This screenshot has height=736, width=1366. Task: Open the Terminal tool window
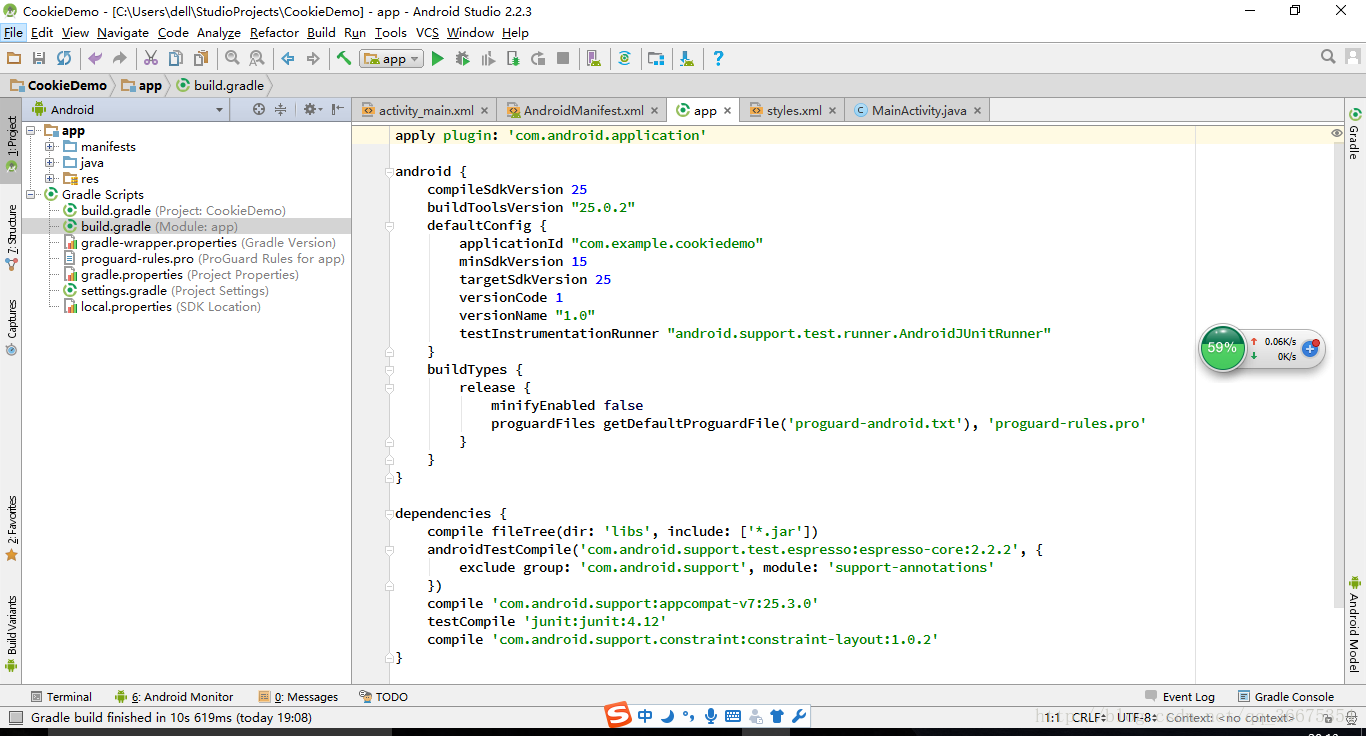coord(60,697)
